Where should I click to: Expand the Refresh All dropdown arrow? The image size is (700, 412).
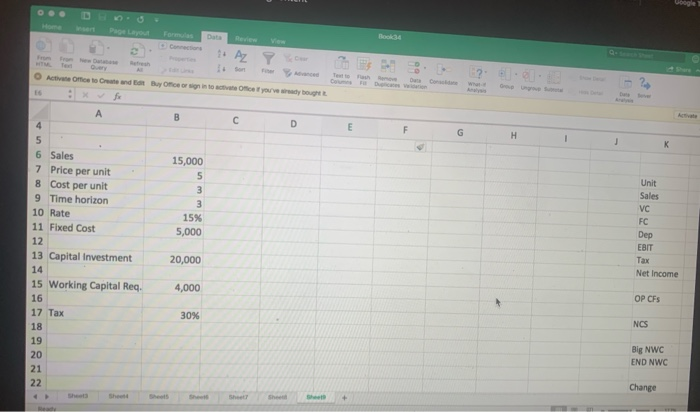click(150, 51)
